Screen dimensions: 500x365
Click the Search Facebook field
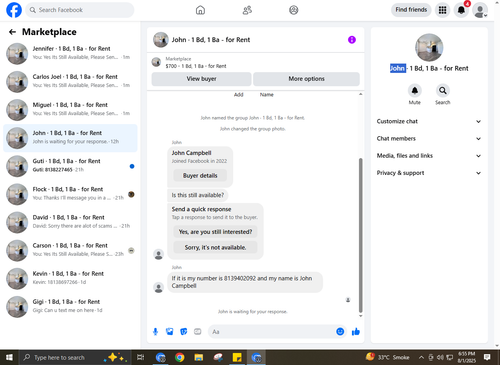(x=80, y=10)
